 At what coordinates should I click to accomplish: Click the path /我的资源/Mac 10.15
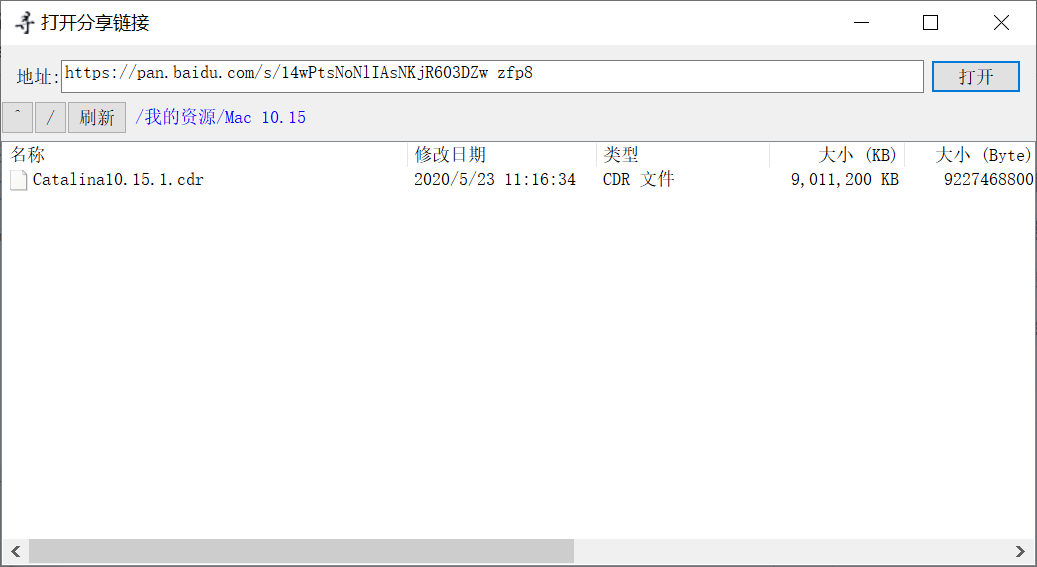pyautogui.click(x=220, y=118)
